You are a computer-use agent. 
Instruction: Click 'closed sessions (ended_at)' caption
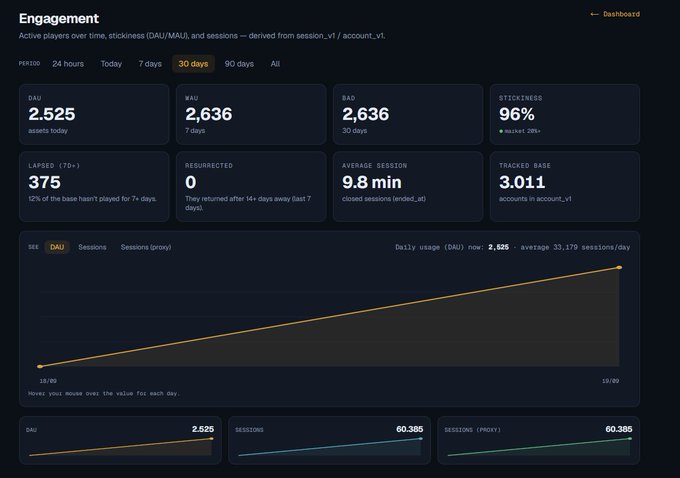click(x=384, y=199)
